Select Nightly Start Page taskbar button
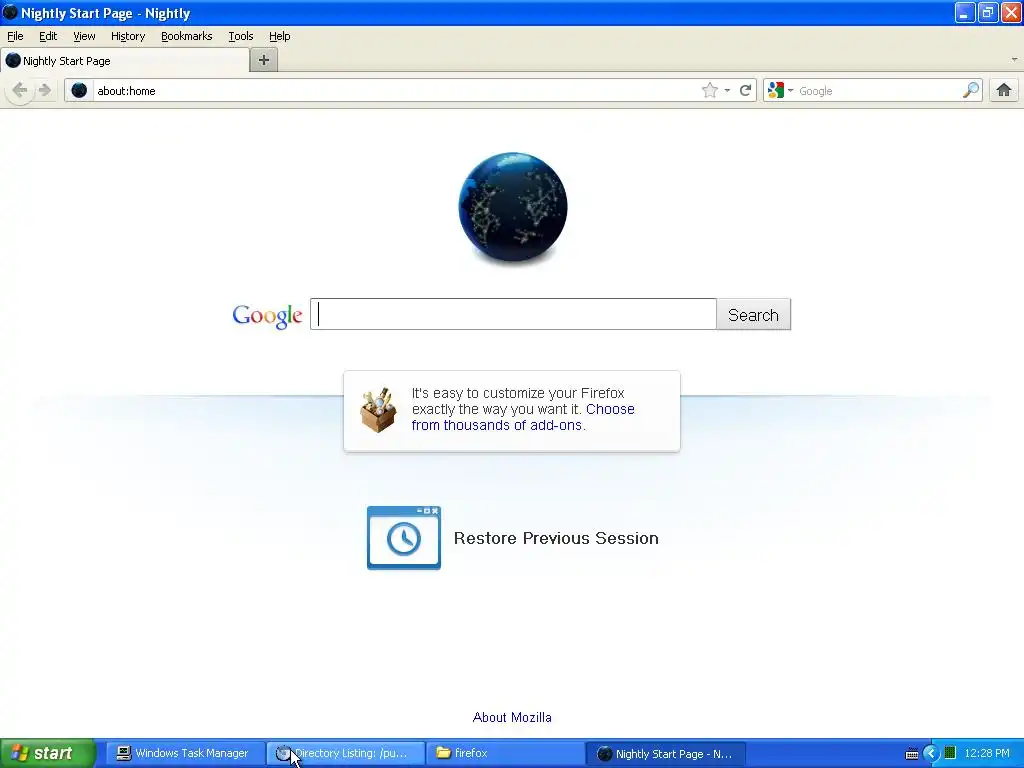The height and width of the screenshot is (768, 1024). pyautogui.click(x=665, y=753)
